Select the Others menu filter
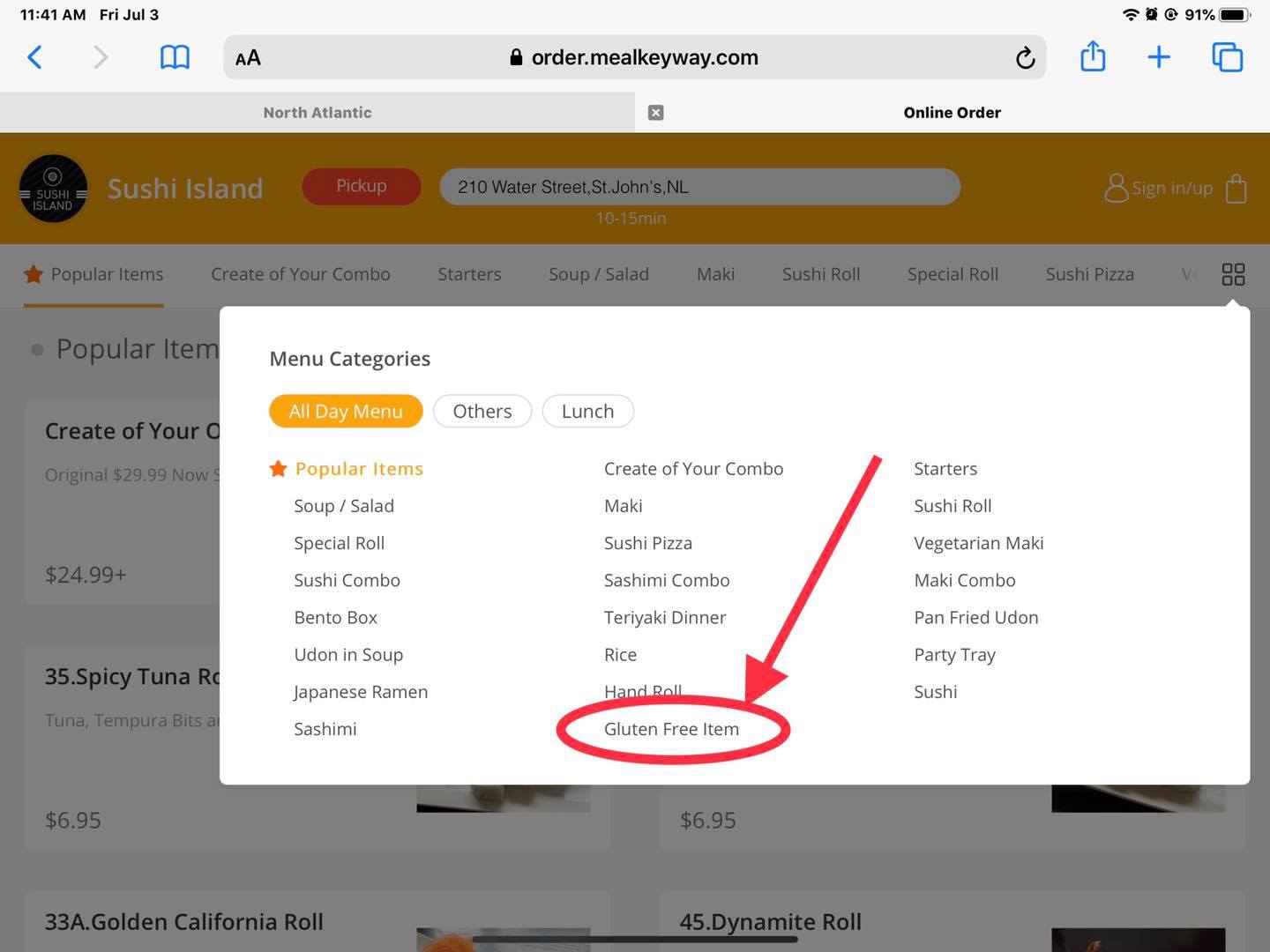 coord(482,412)
